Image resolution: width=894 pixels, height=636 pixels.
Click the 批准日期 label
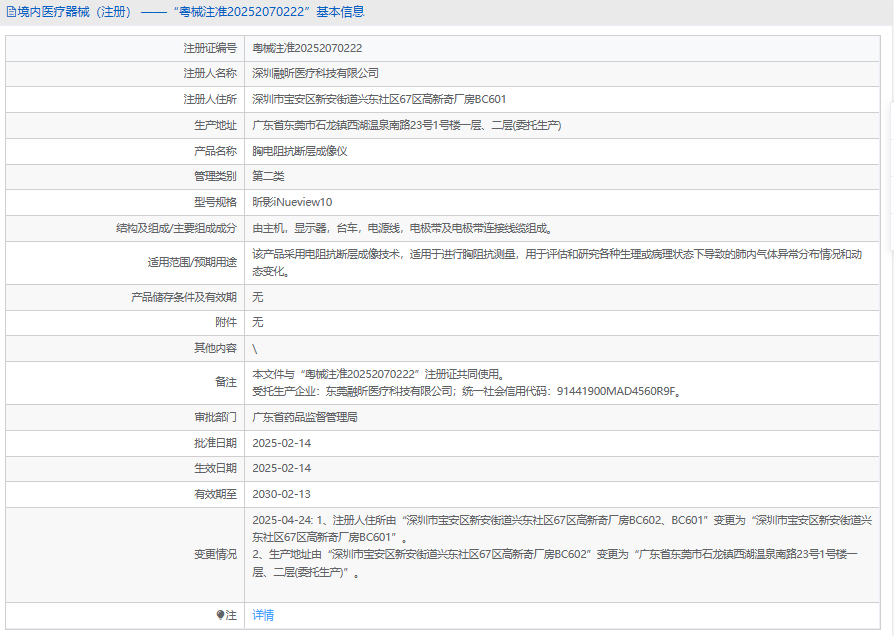coord(215,443)
